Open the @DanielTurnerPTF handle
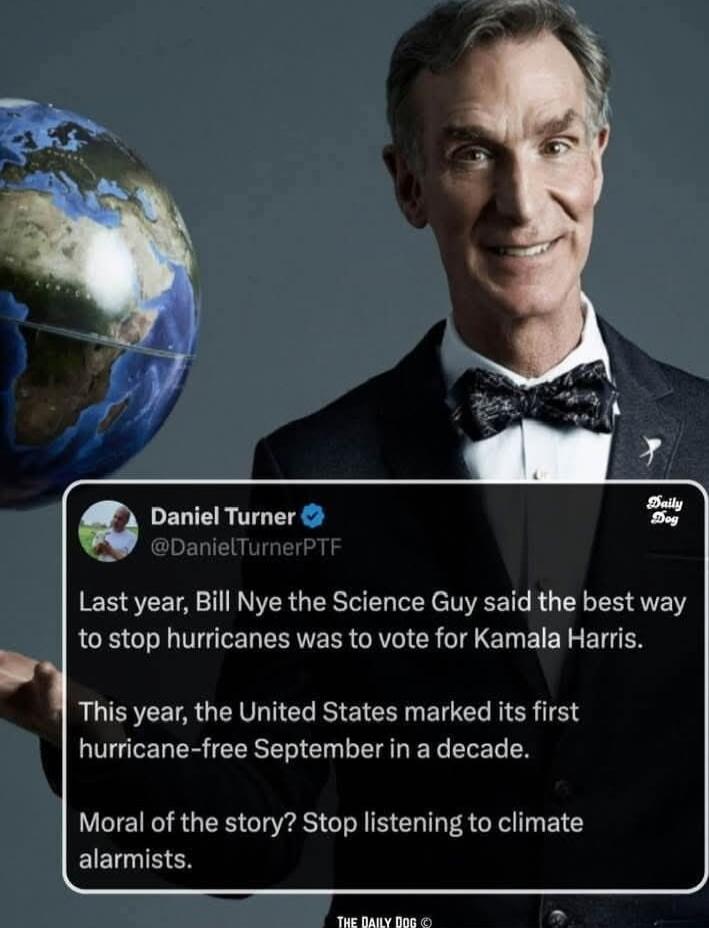The image size is (709, 928). [x=246, y=547]
